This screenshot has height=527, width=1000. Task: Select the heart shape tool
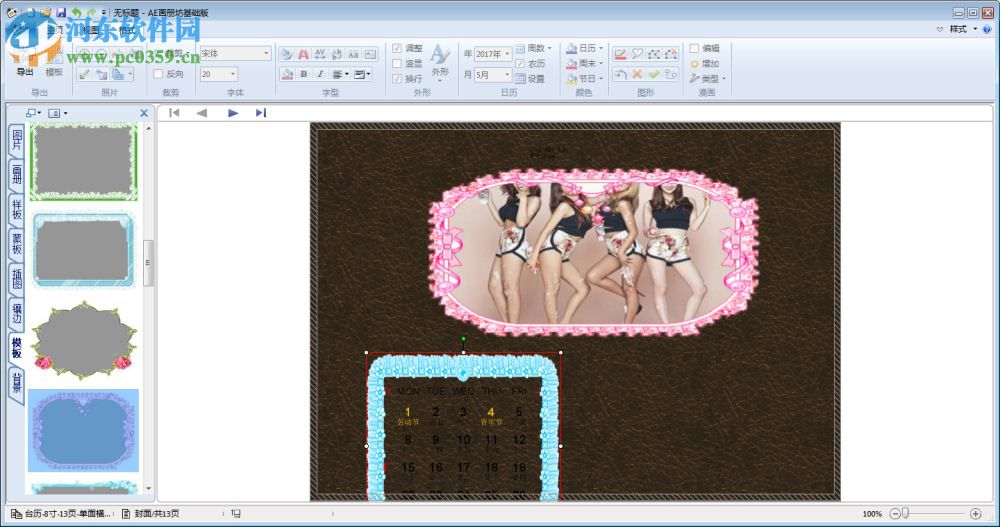[637, 54]
